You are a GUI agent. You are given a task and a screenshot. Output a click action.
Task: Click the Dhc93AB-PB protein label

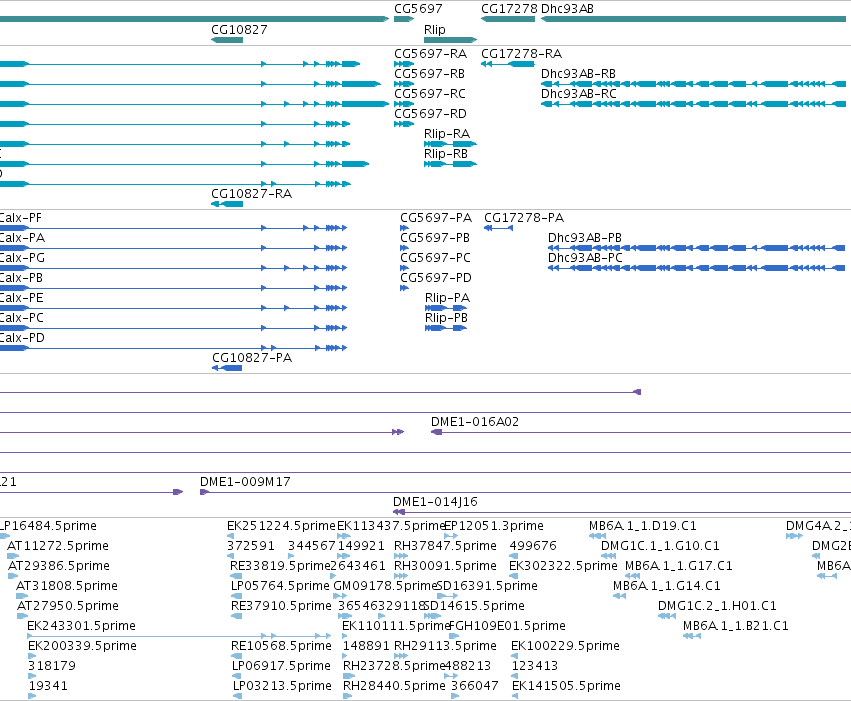585,238
